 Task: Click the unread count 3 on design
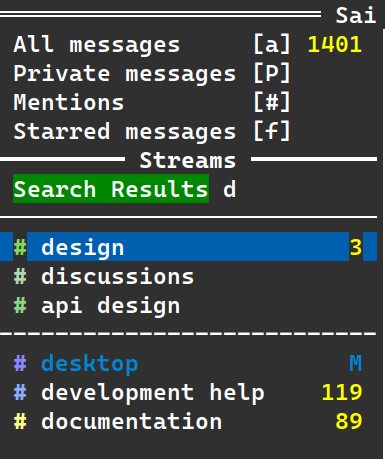coord(356,247)
